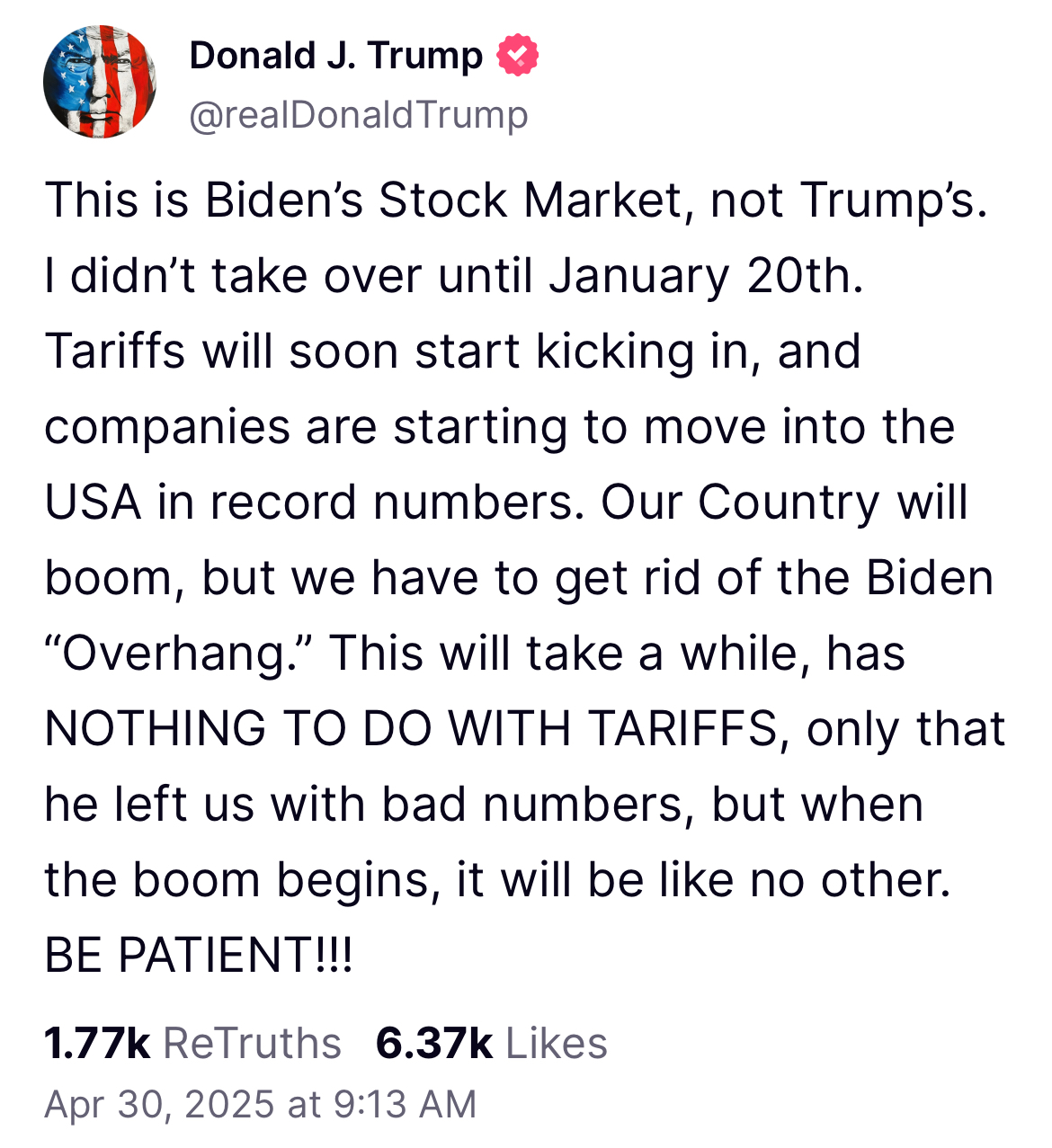Screen dimensions: 1052x1148
Task: Click the "companies are starting to move" line
Action: coord(499,426)
